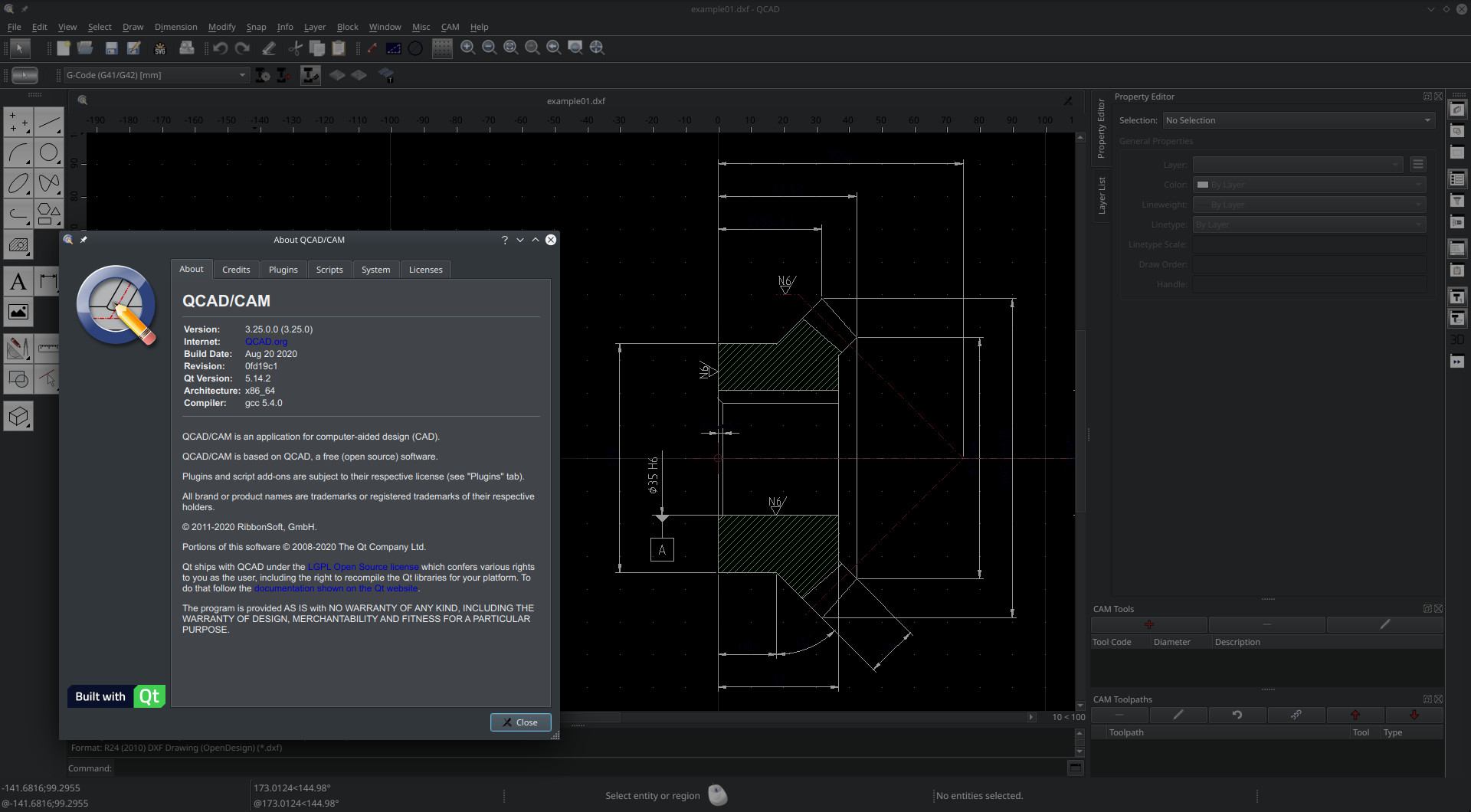
Task: Click the Undo arrow in toolbar
Action: (x=221, y=48)
